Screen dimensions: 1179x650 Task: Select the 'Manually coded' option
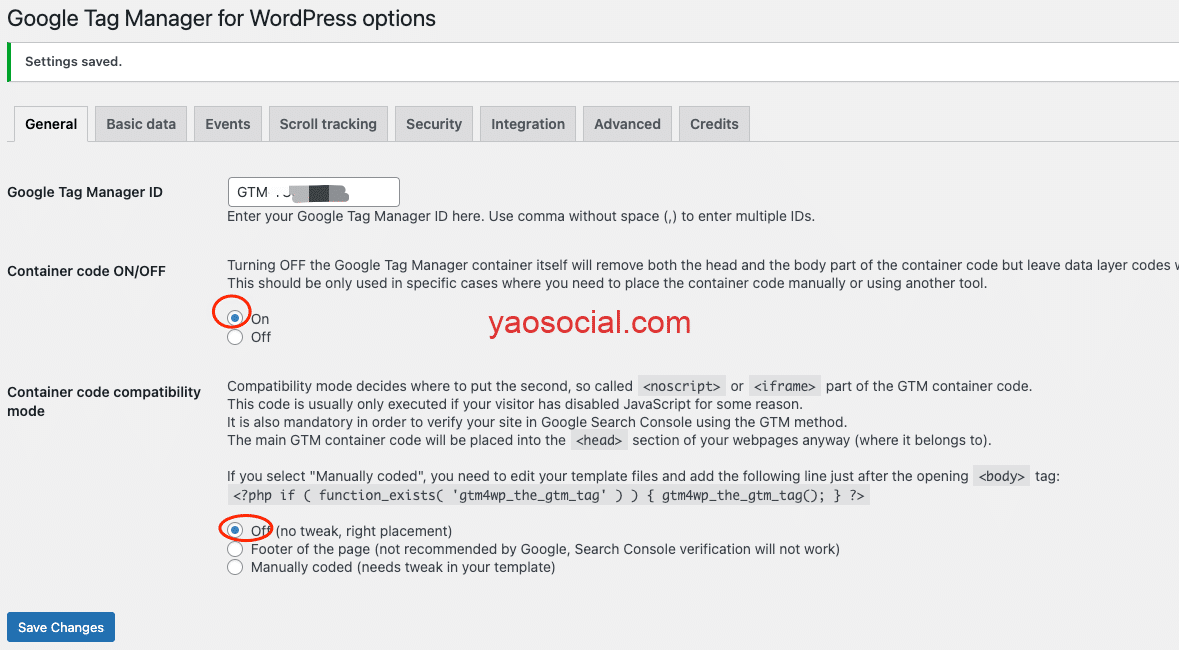(x=235, y=567)
